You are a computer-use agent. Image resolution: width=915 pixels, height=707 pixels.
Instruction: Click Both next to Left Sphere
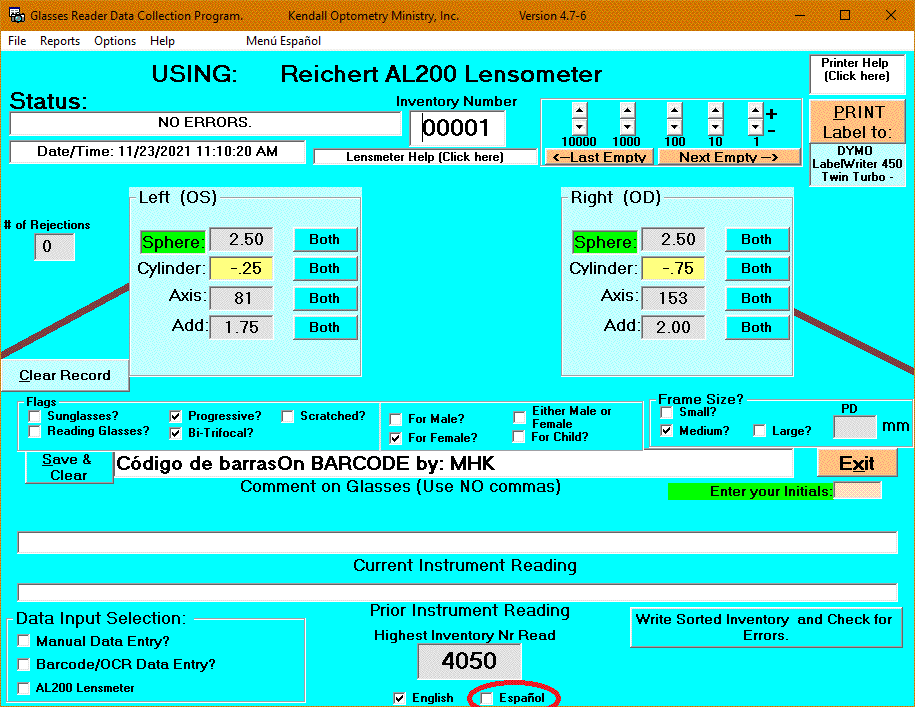(x=324, y=240)
